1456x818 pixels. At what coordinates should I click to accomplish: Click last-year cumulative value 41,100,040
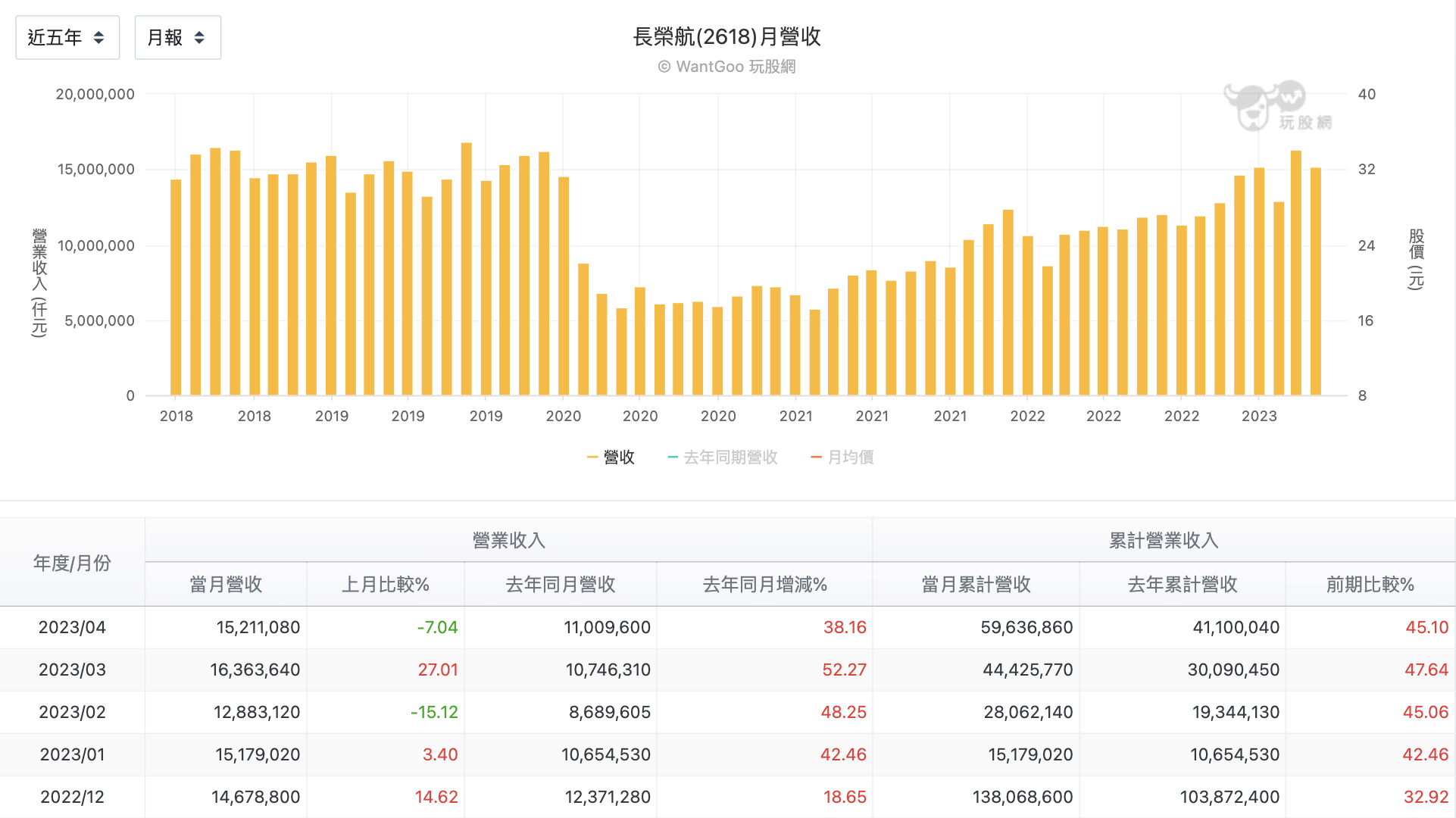point(1236,627)
